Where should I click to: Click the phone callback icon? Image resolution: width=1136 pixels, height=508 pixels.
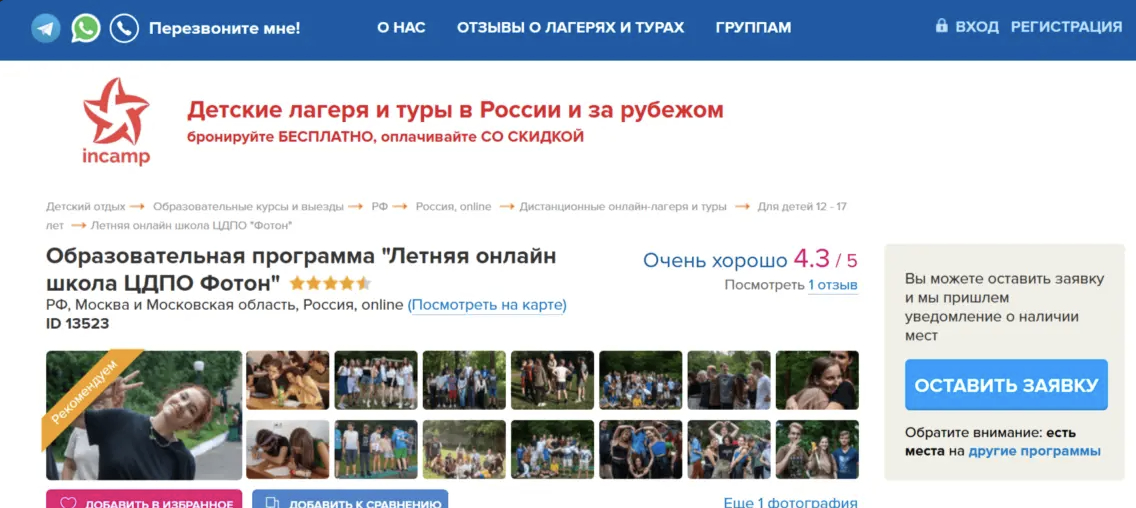pyautogui.click(x=124, y=28)
